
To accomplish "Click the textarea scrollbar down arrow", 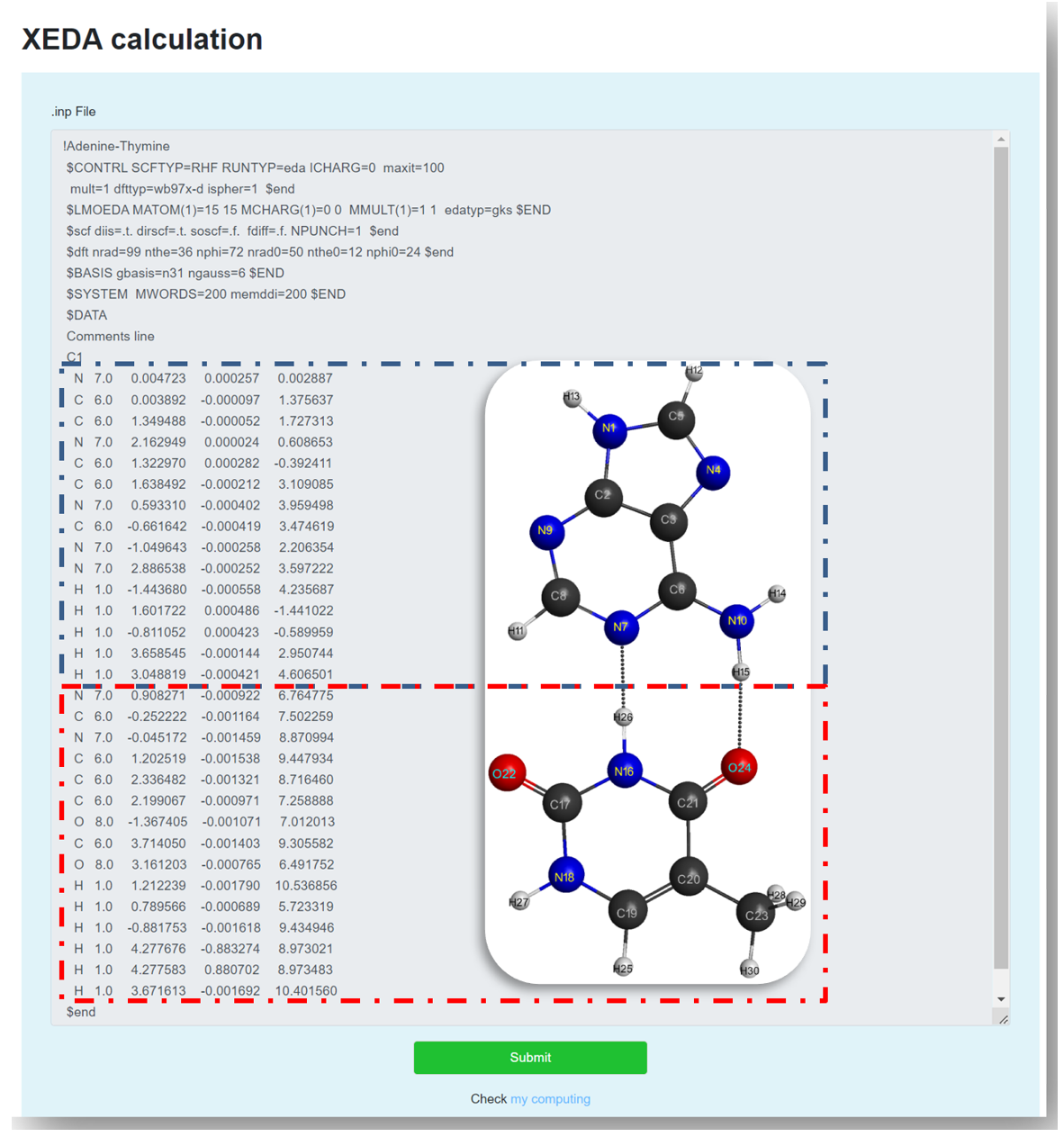I will [x=1000, y=999].
